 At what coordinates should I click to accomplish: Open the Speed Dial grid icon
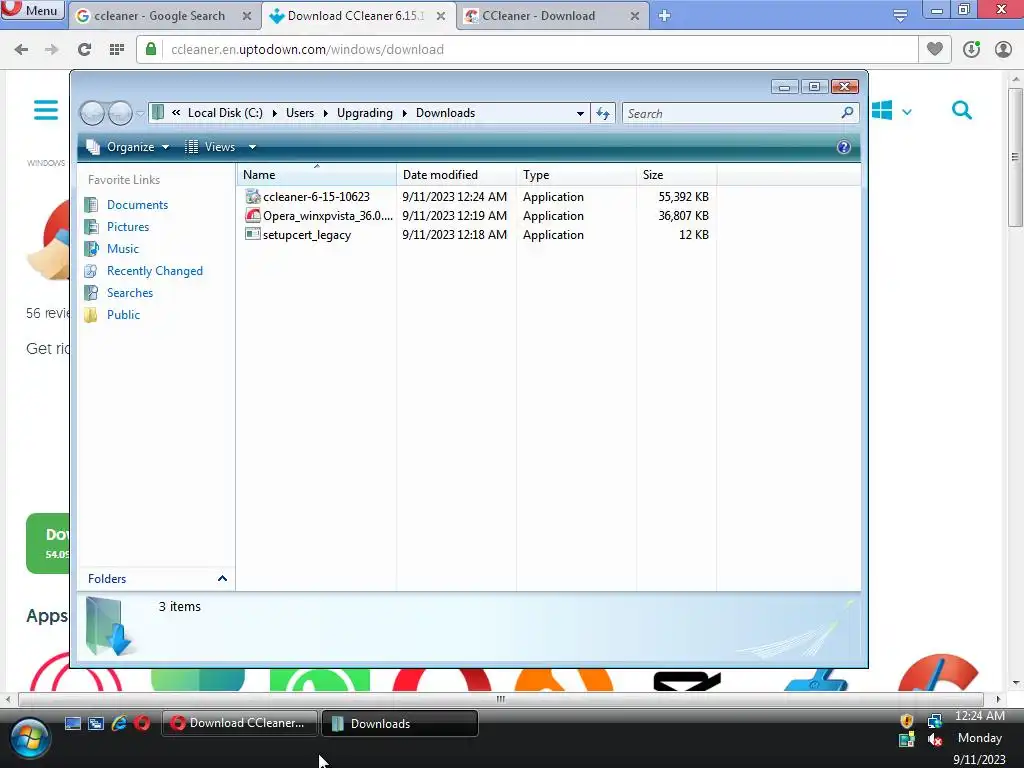117,50
